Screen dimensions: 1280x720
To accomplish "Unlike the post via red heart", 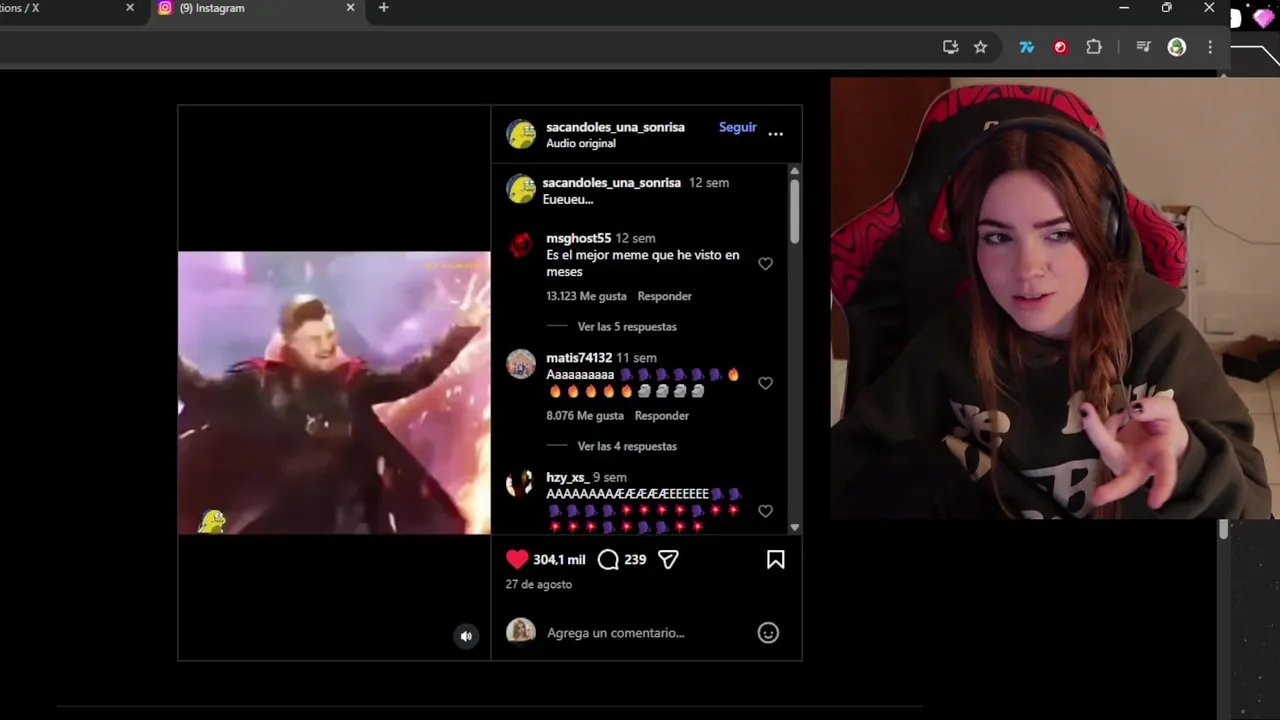I will [517, 560].
